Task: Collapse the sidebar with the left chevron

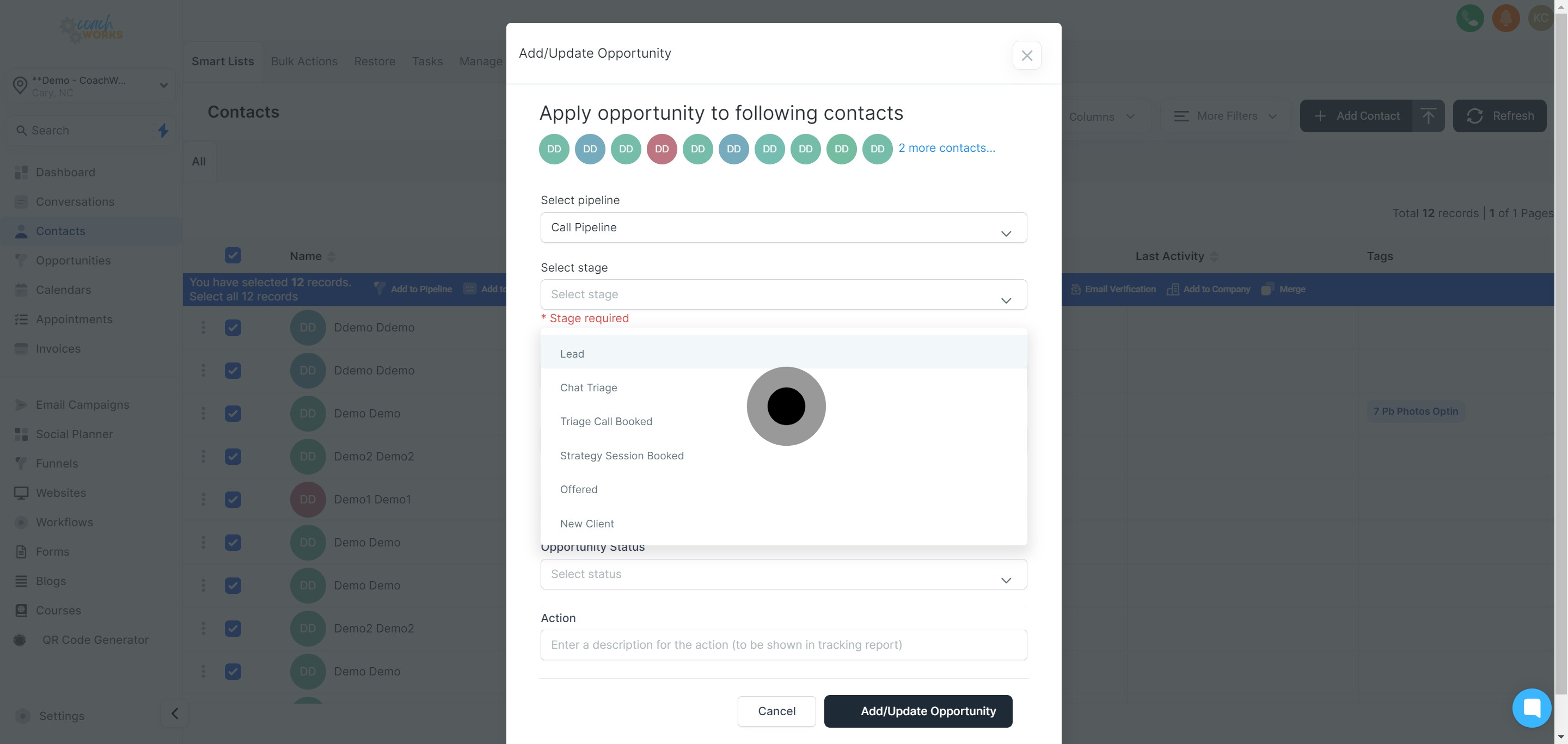Action: (x=175, y=714)
